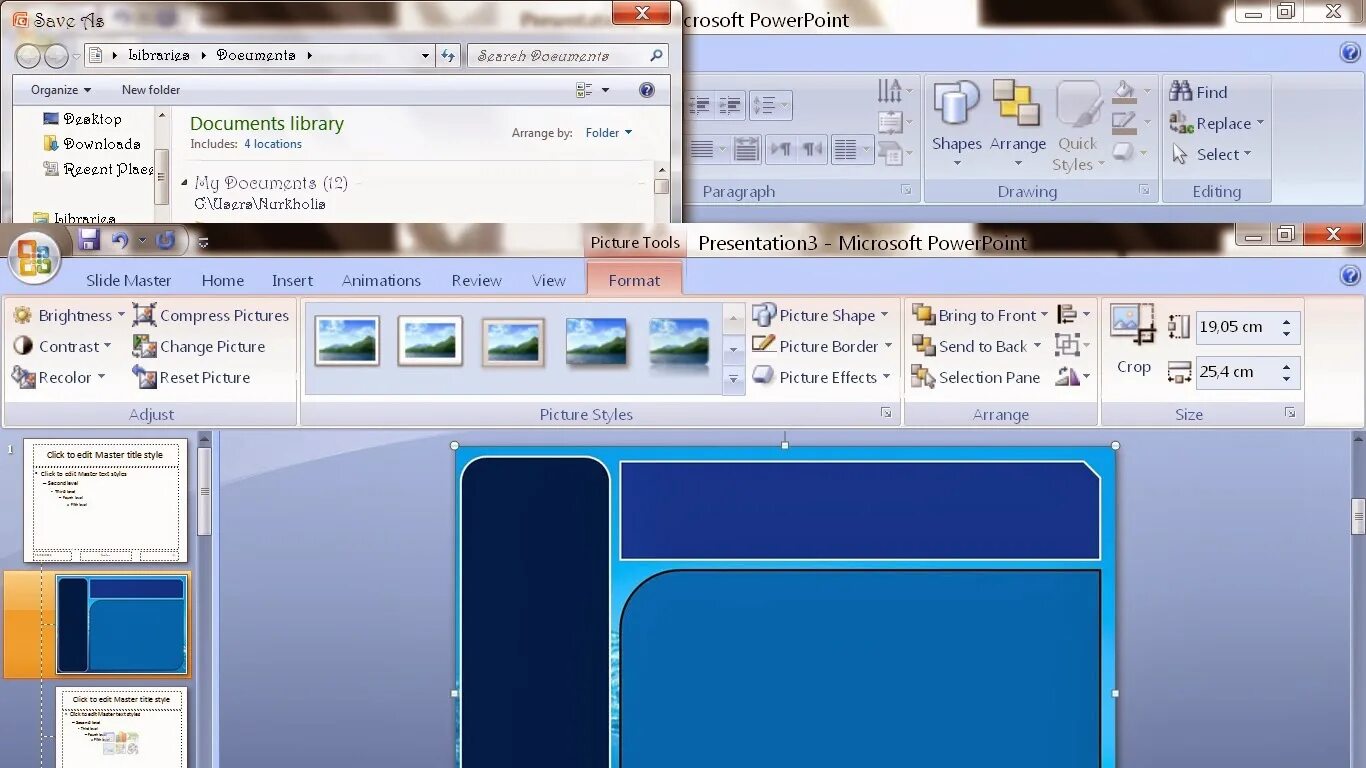Click Find in the back window Editing group

(1198, 92)
